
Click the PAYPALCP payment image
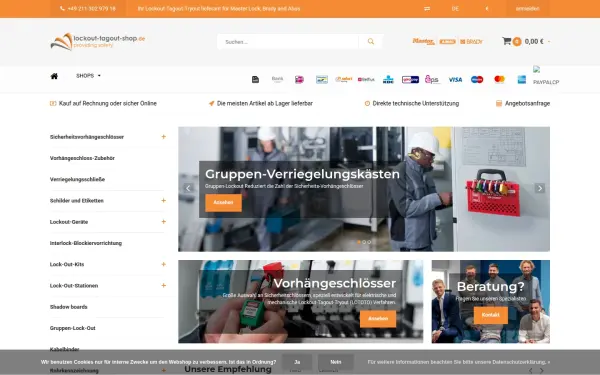tap(546, 76)
